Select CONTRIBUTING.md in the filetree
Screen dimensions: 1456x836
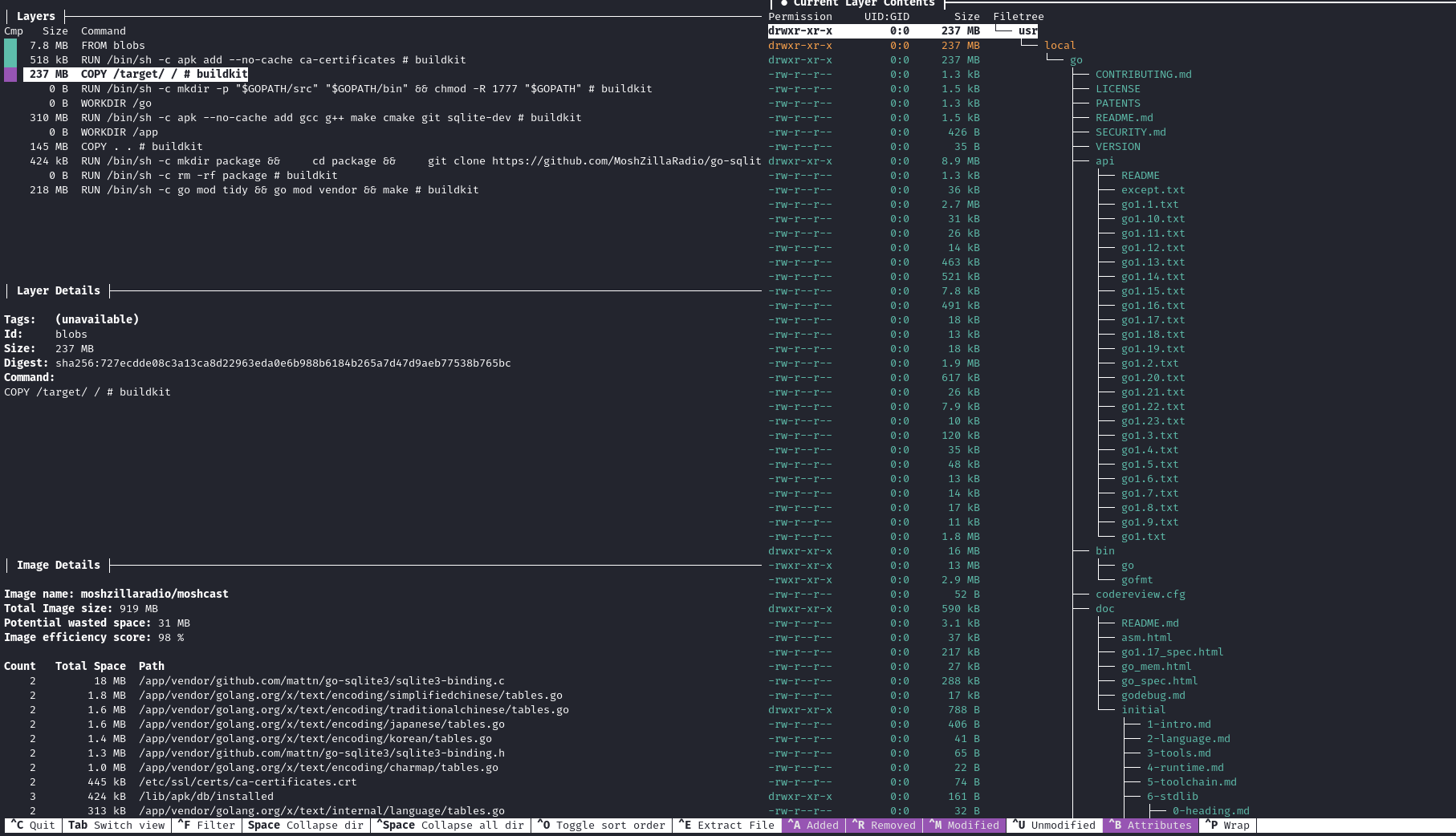click(x=1143, y=75)
